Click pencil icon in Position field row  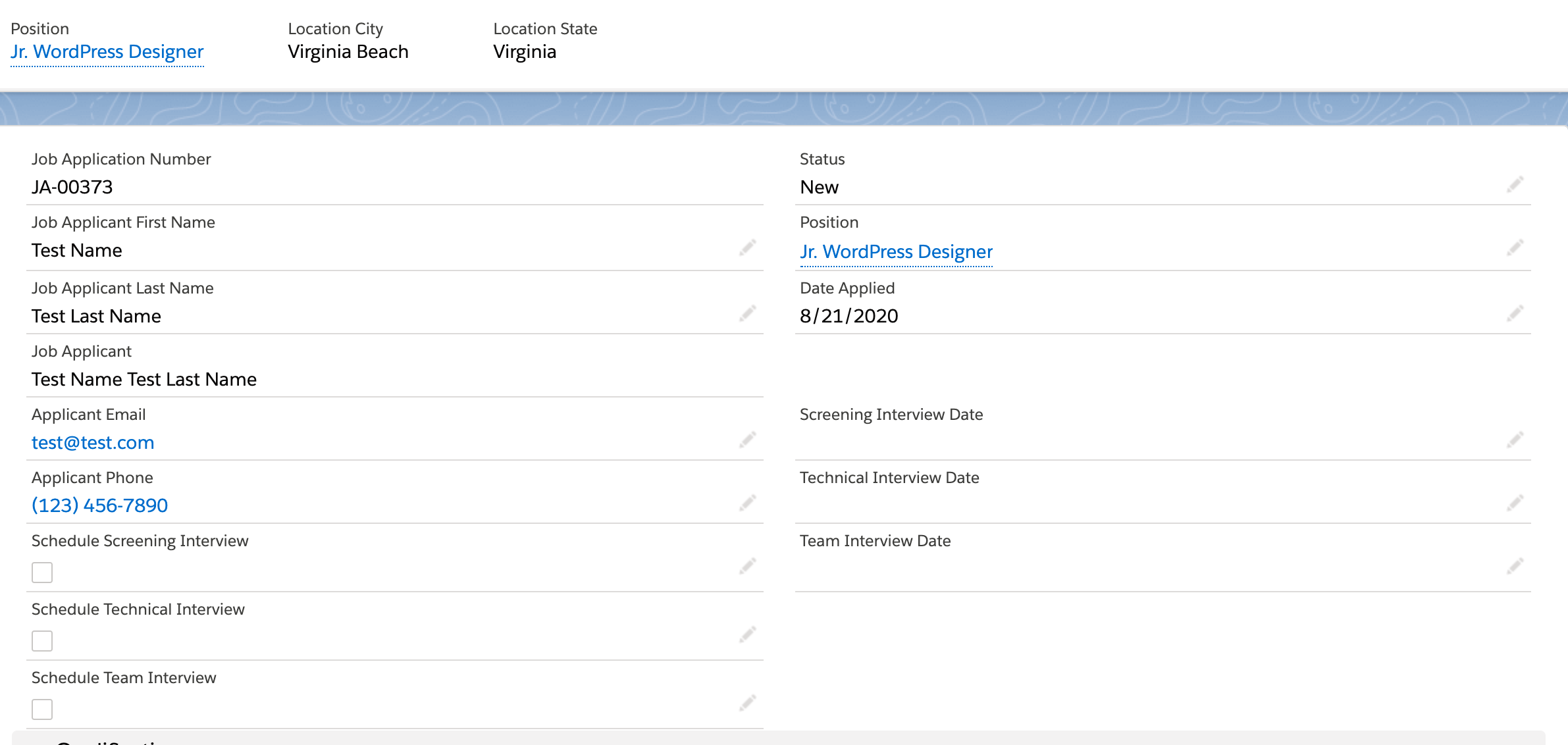tap(1515, 247)
